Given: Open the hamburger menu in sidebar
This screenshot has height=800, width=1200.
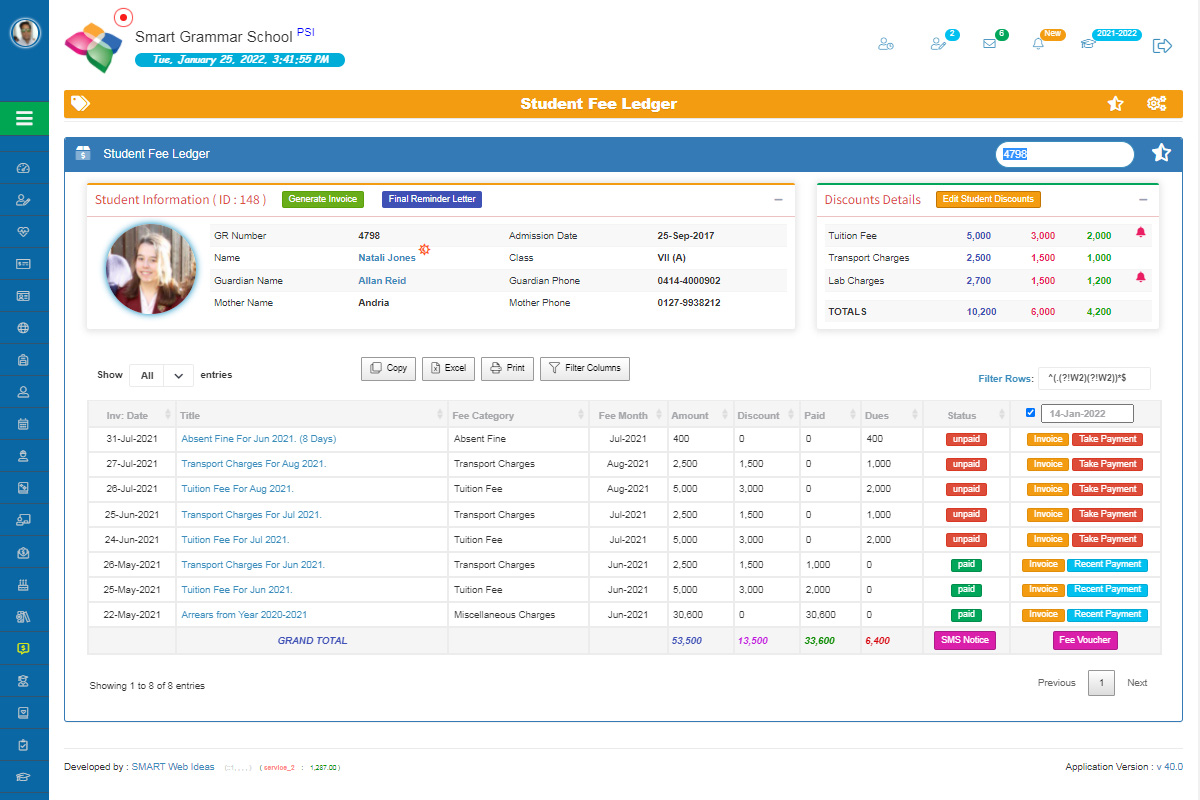Looking at the screenshot, I should coord(24,118).
